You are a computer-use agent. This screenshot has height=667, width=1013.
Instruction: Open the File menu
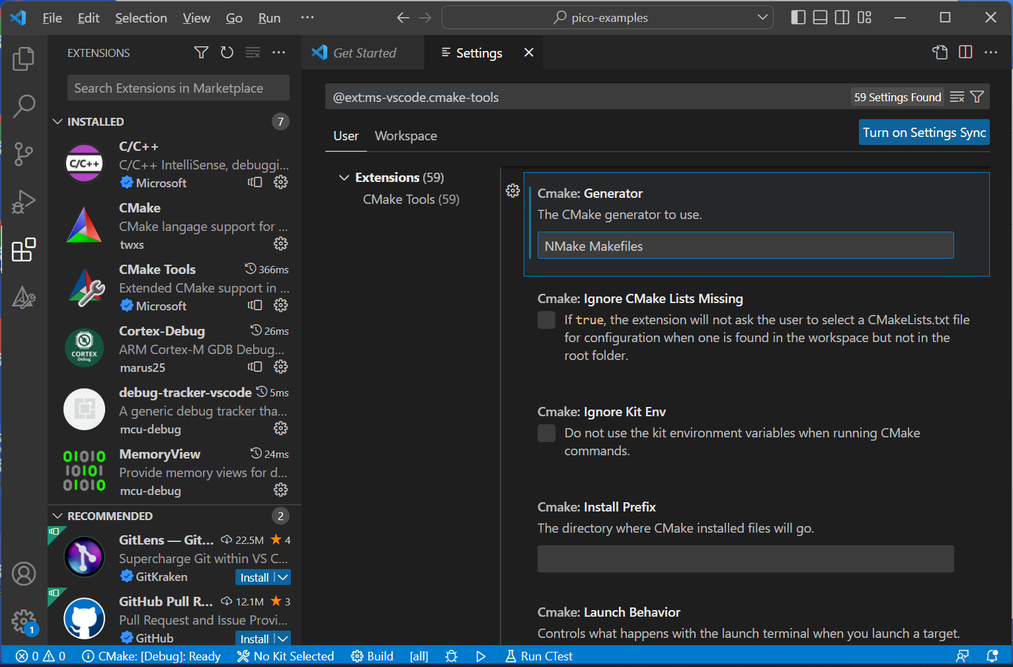pos(52,18)
